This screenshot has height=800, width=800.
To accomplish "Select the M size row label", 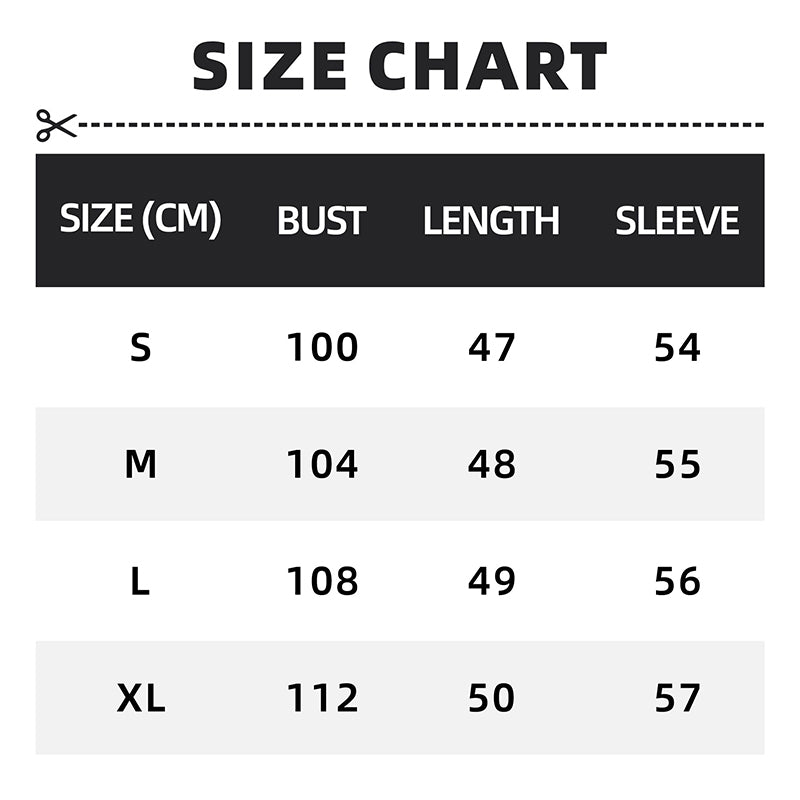I will click(141, 464).
